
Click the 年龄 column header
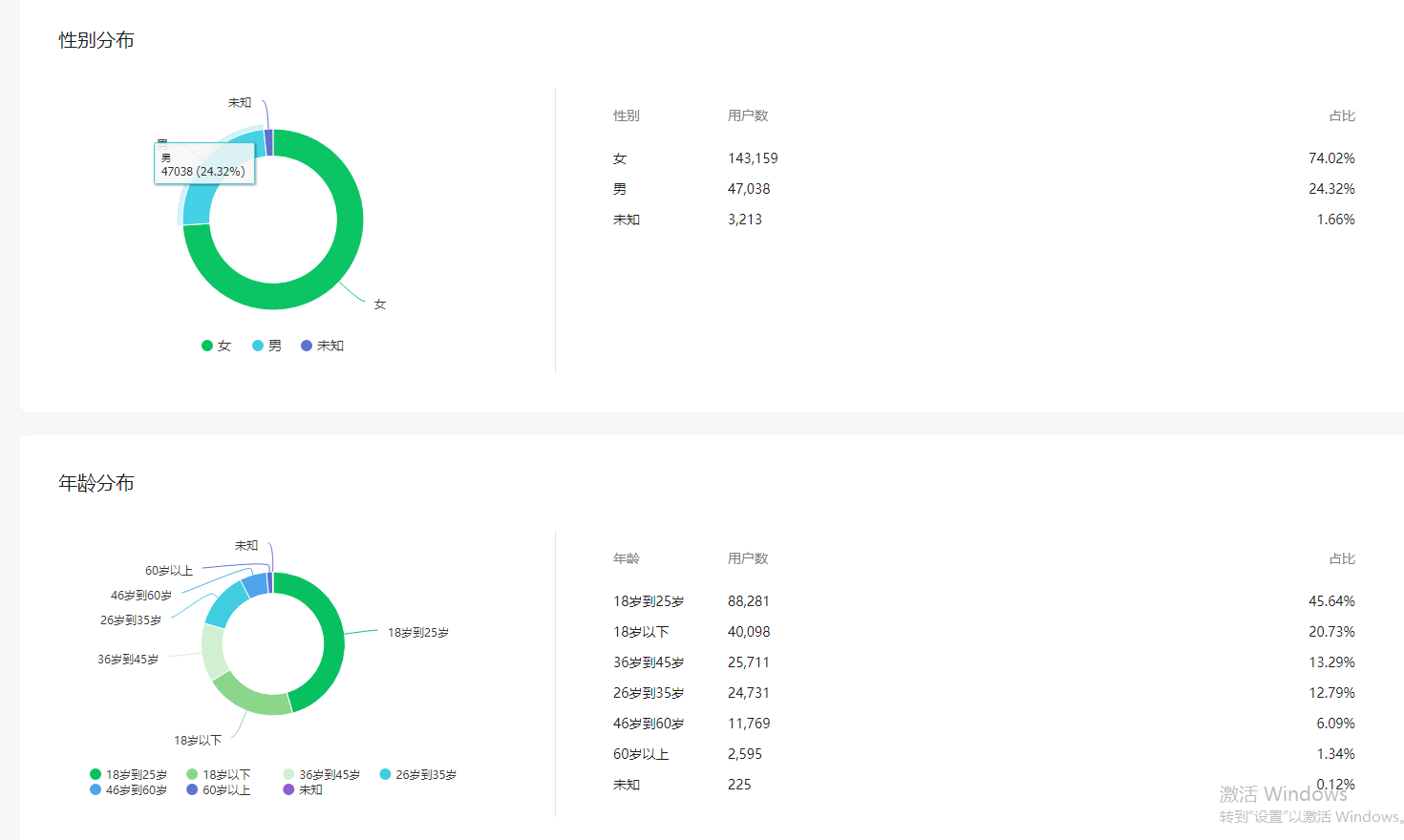[x=627, y=558]
